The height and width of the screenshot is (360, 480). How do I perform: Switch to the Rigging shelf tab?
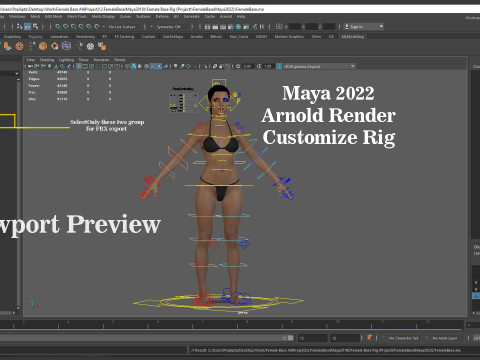tap(36, 36)
